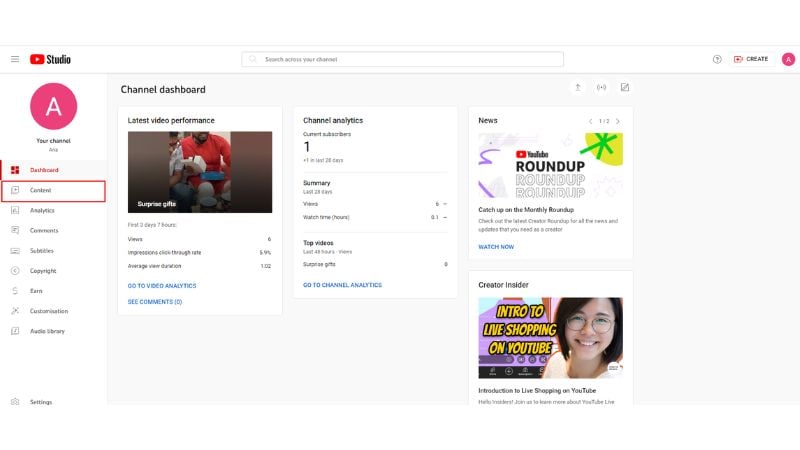
Task: Open Earn in the sidebar
Action: click(54, 291)
